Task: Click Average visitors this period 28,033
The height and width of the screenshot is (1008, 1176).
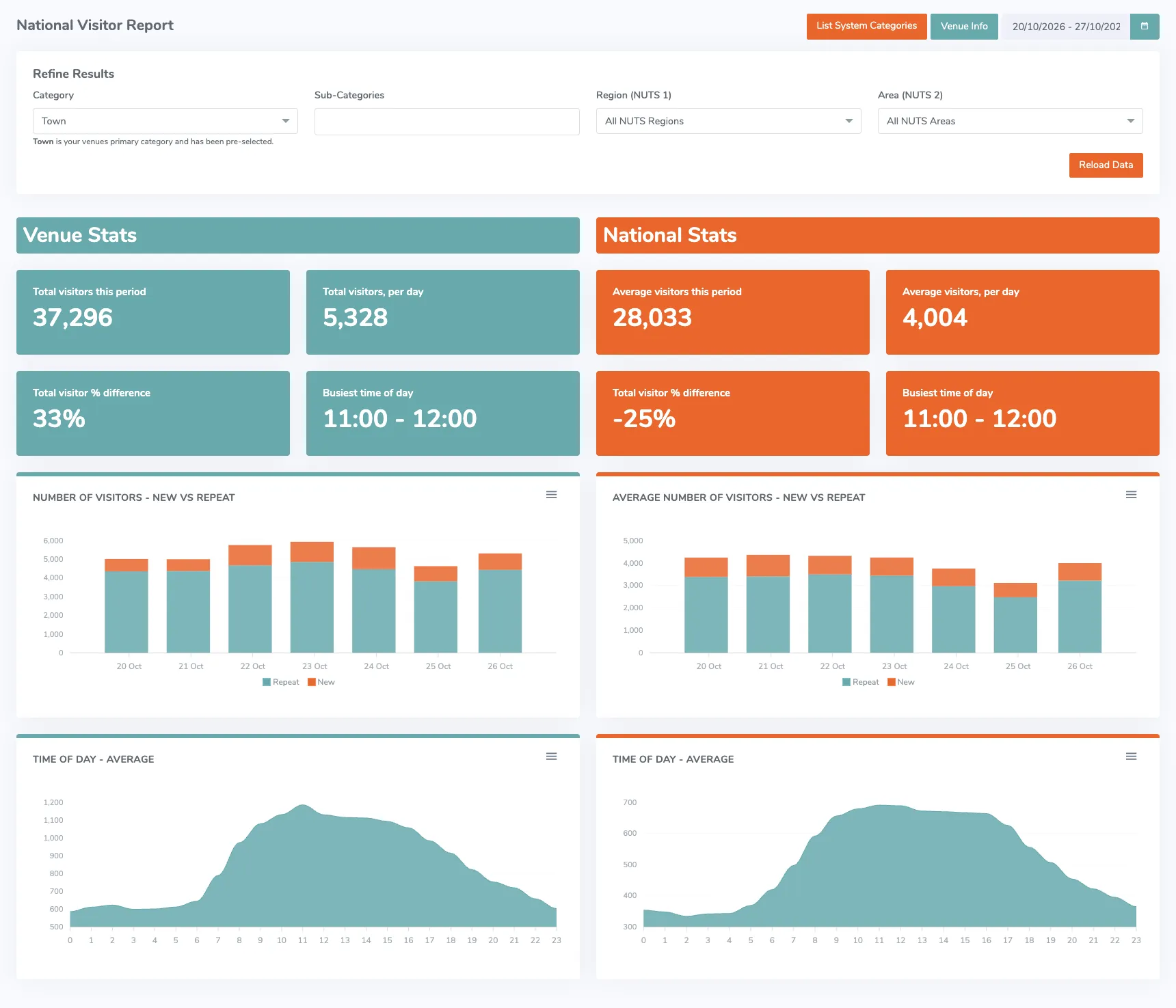Action: click(733, 312)
